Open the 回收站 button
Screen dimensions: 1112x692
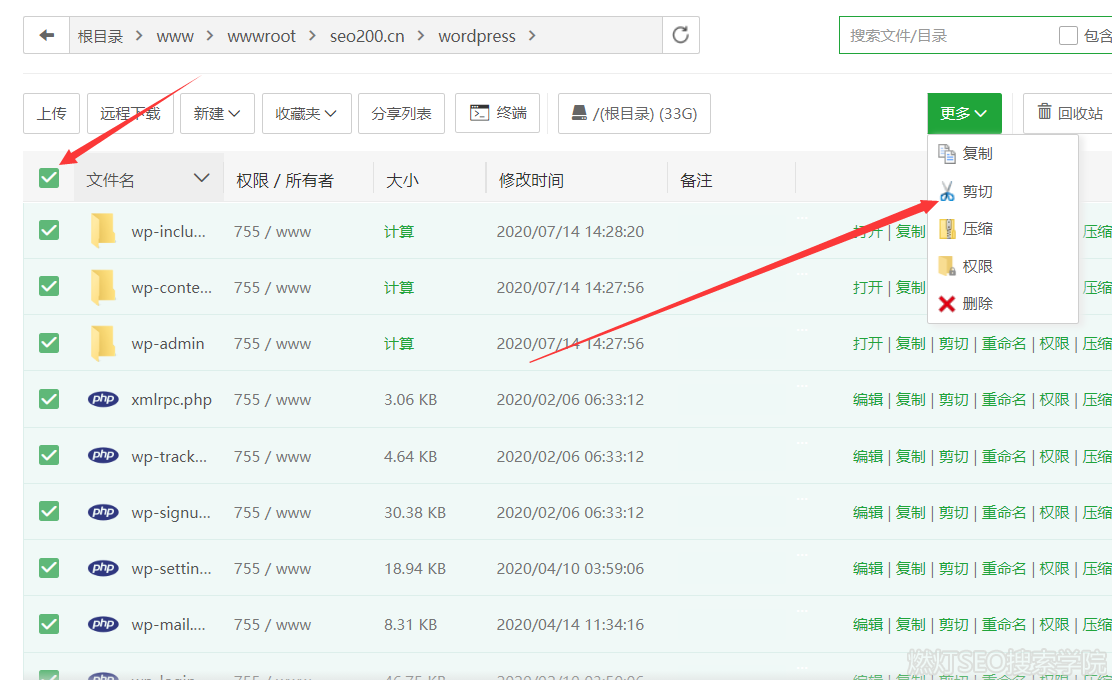pyautogui.click(x=1069, y=113)
